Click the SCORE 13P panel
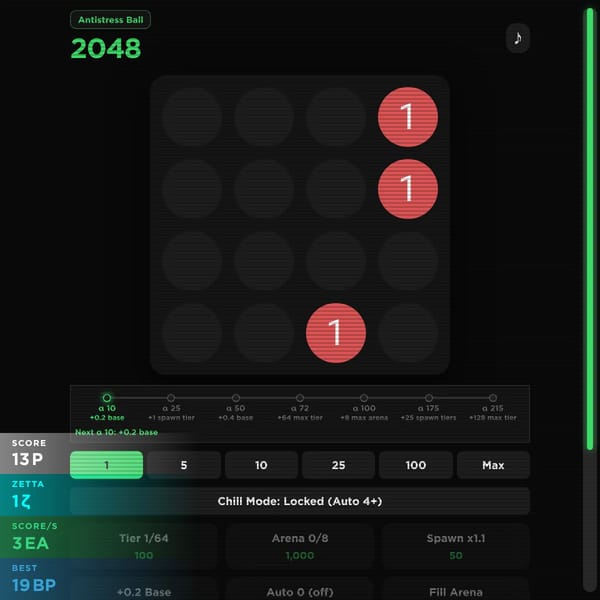600x600 pixels. point(34,453)
